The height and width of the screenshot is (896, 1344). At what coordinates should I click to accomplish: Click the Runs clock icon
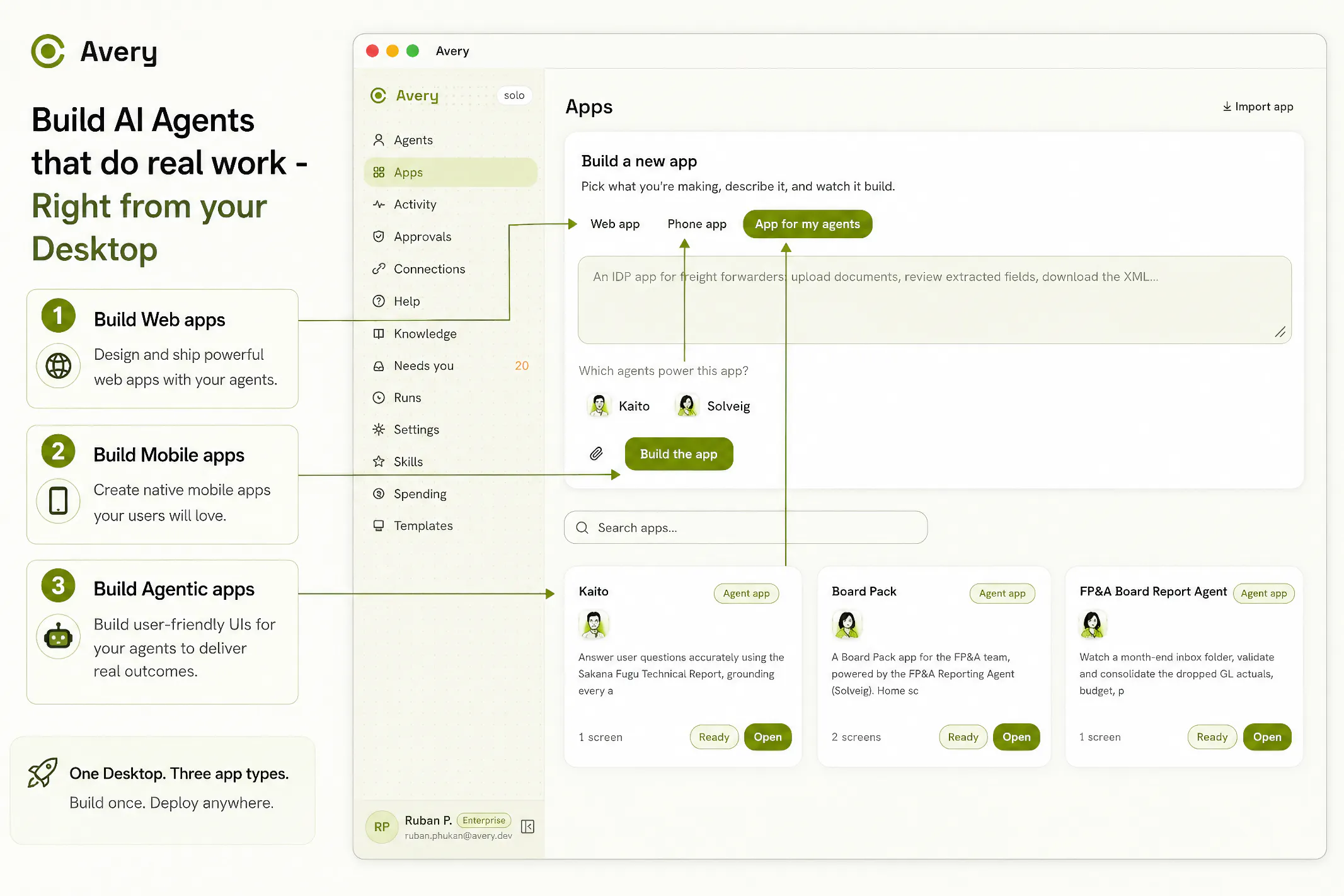coord(379,398)
